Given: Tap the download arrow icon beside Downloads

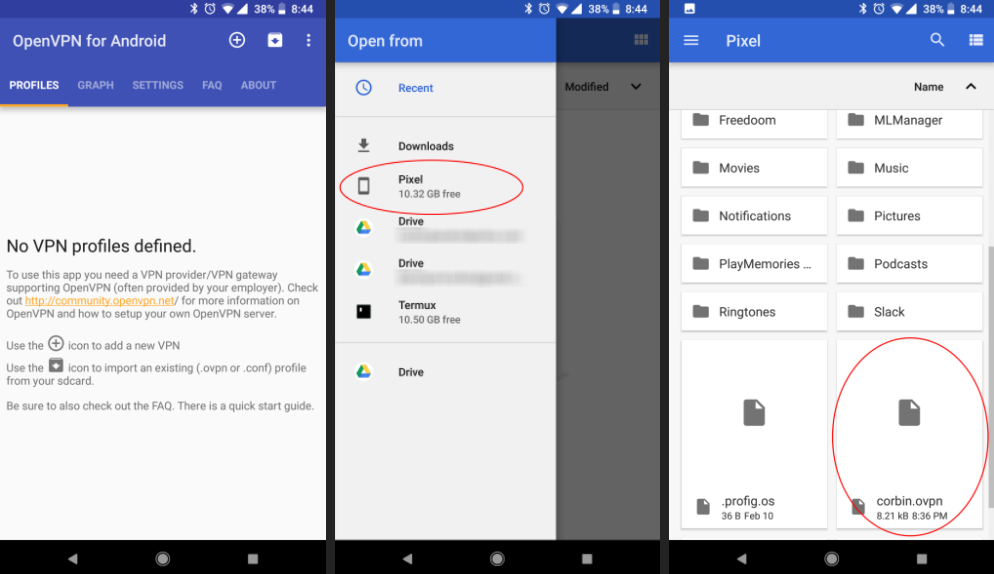Looking at the screenshot, I should (363, 146).
